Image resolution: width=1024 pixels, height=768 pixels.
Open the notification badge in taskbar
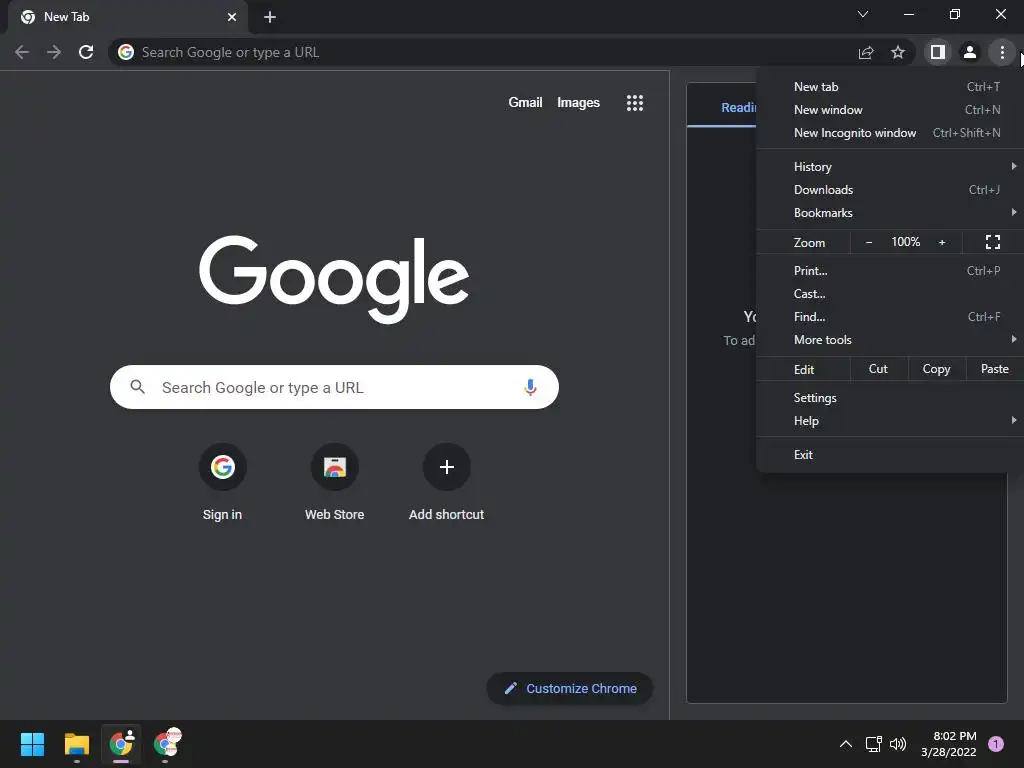[995, 744]
